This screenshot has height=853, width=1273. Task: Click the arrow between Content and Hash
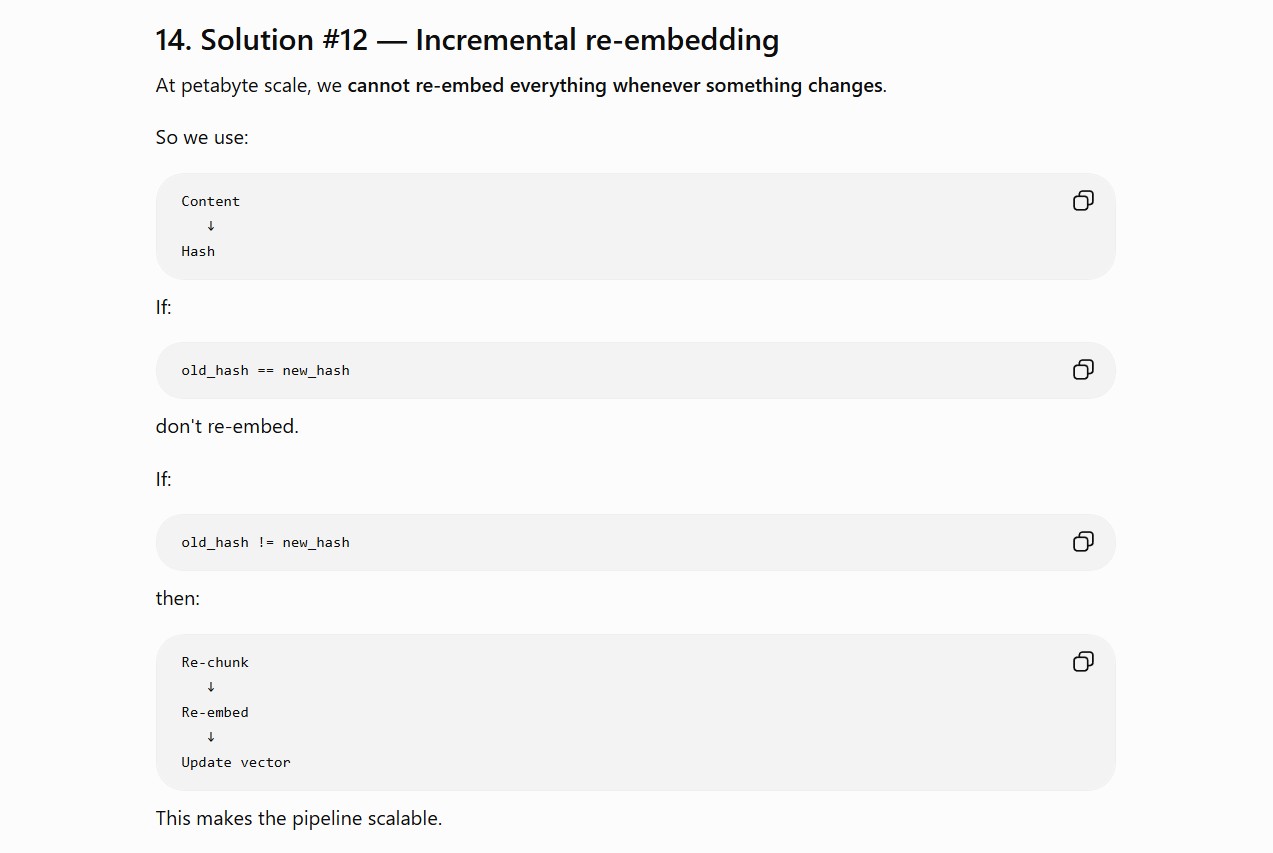point(211,226)
